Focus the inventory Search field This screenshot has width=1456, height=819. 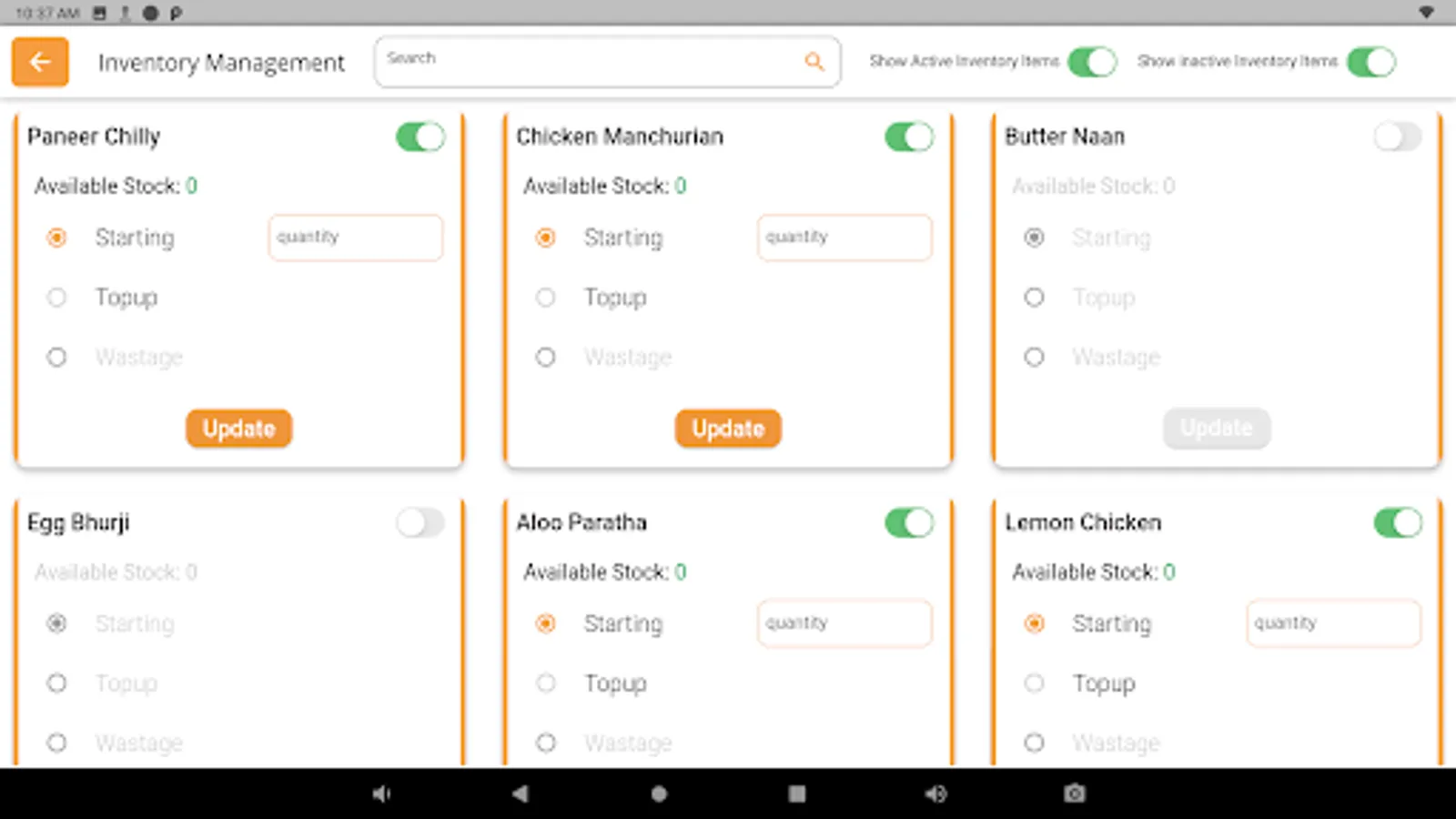607,62
